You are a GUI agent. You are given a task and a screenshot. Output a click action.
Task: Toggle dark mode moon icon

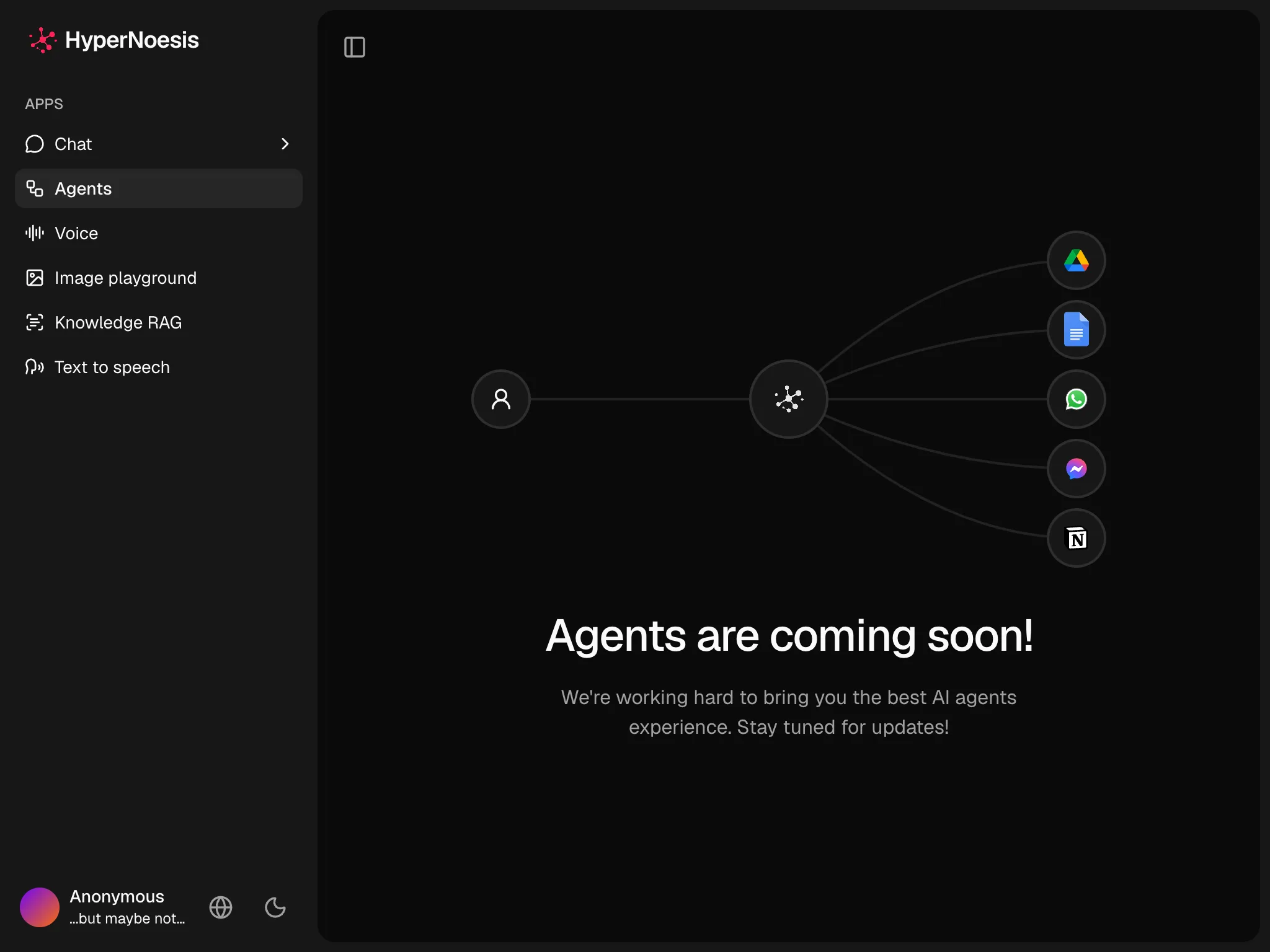pos(275,907)
